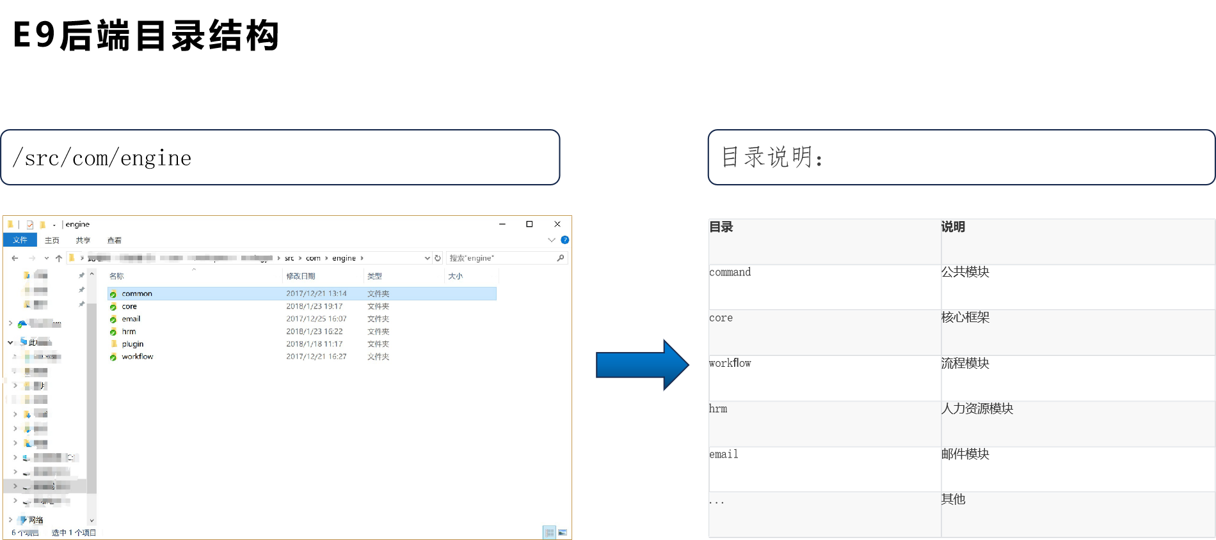This screenshot has width=1216, height=540.
Task: Select the plugin folder name
Action: coord(133,344)
